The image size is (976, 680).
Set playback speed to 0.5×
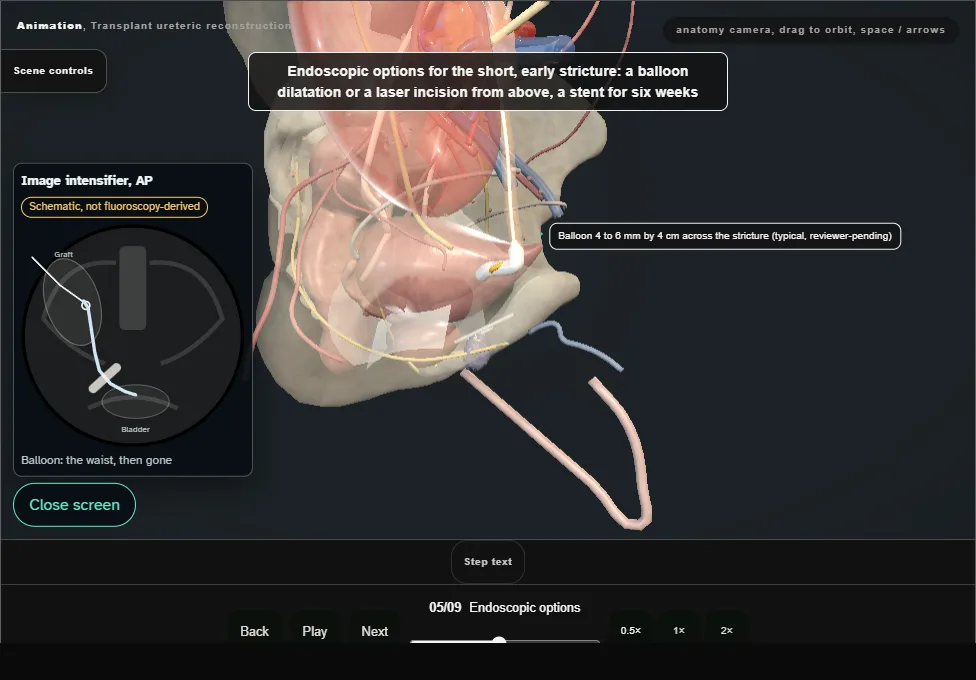631,630
